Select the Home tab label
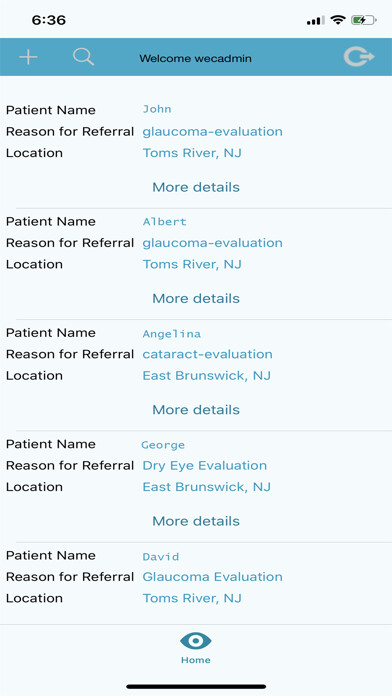Image resolution: width=392 pixels, height=696 pixels. [x=195, y=660]
